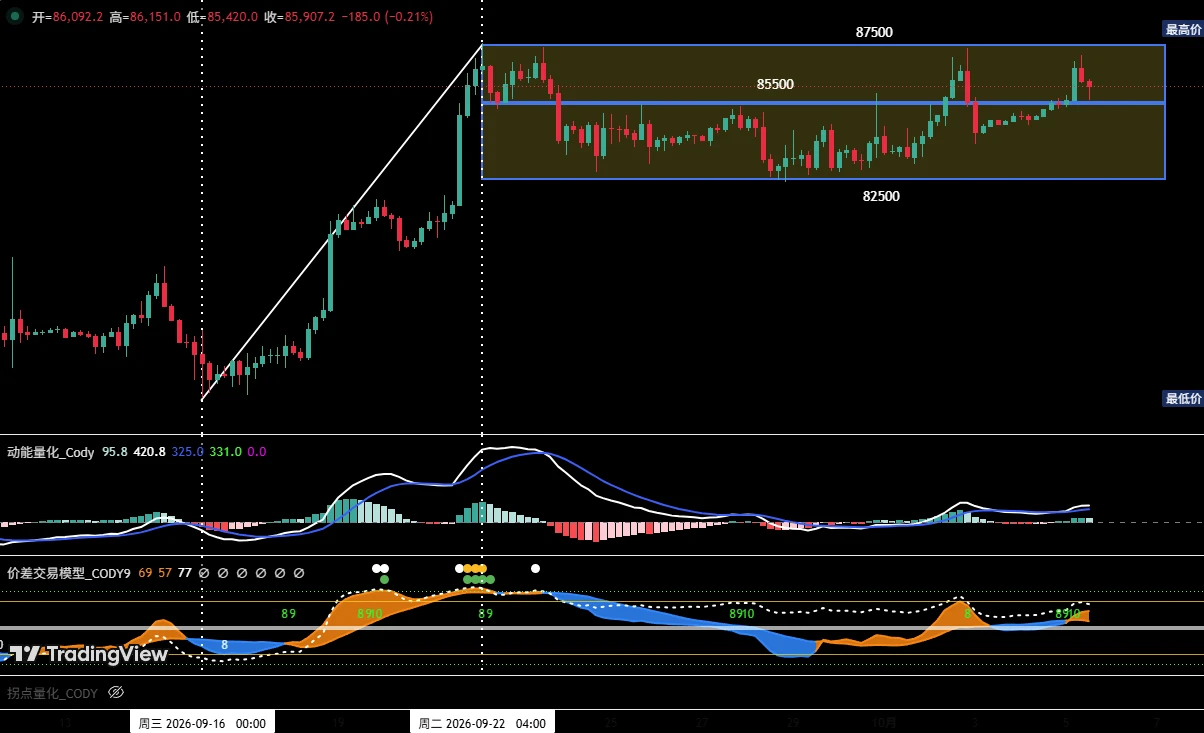Click the price change −185.0 (−0.21%)
Viewport: 1204px width, 733px height.
tap(387, 17)
